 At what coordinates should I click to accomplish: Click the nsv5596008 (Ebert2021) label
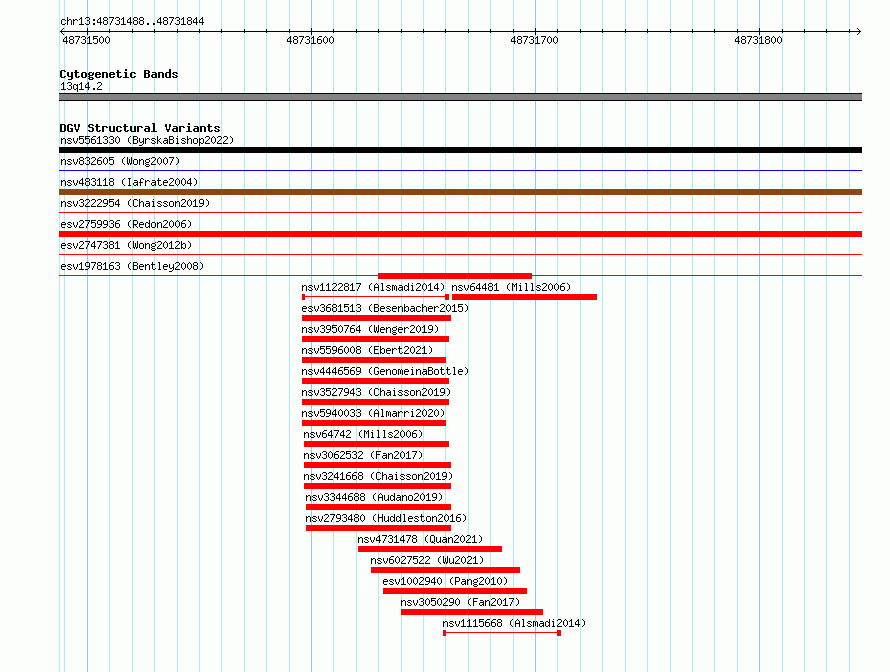(x=367, y=350)
